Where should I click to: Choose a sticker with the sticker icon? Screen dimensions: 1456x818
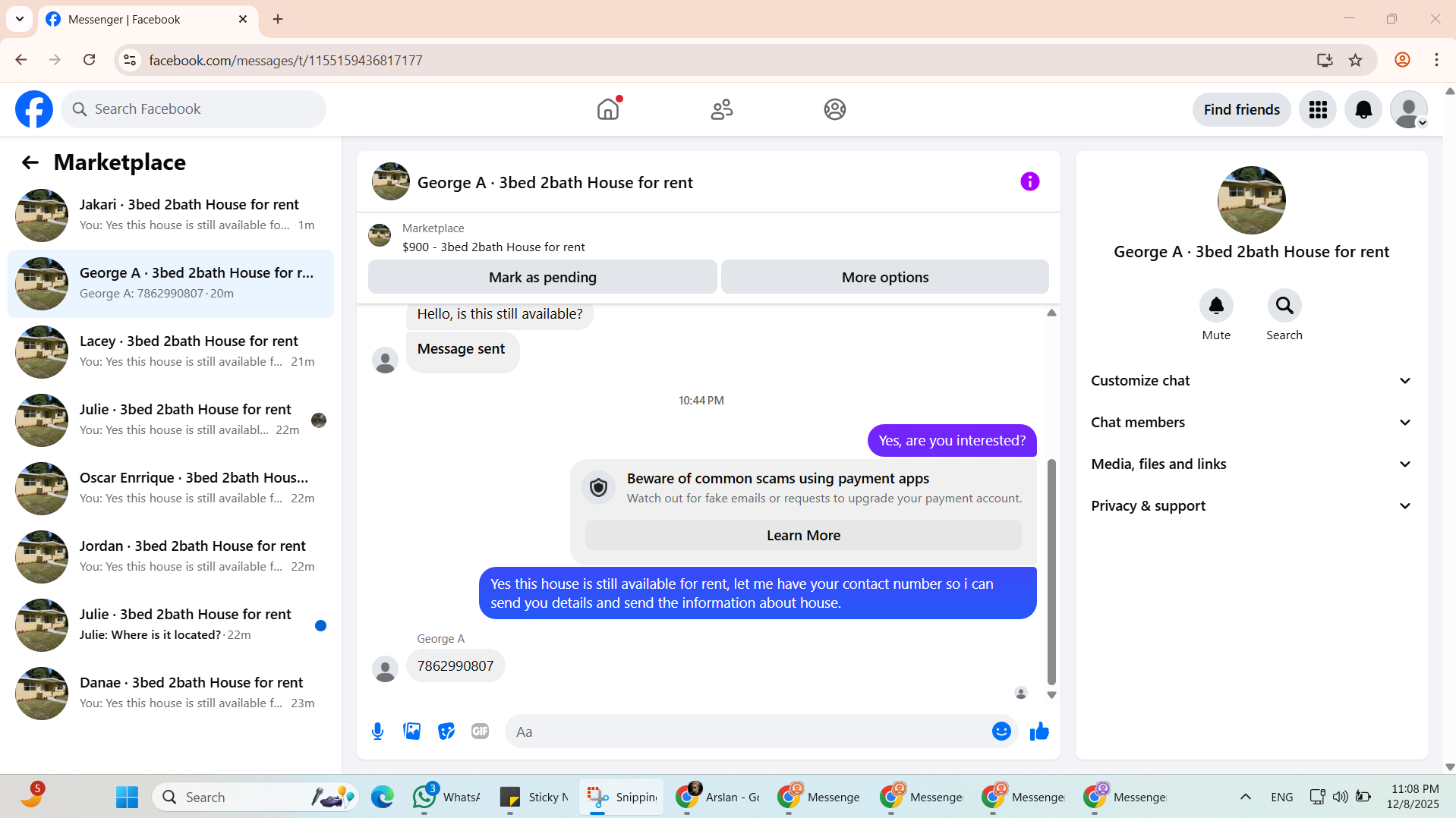coord(446,731)
